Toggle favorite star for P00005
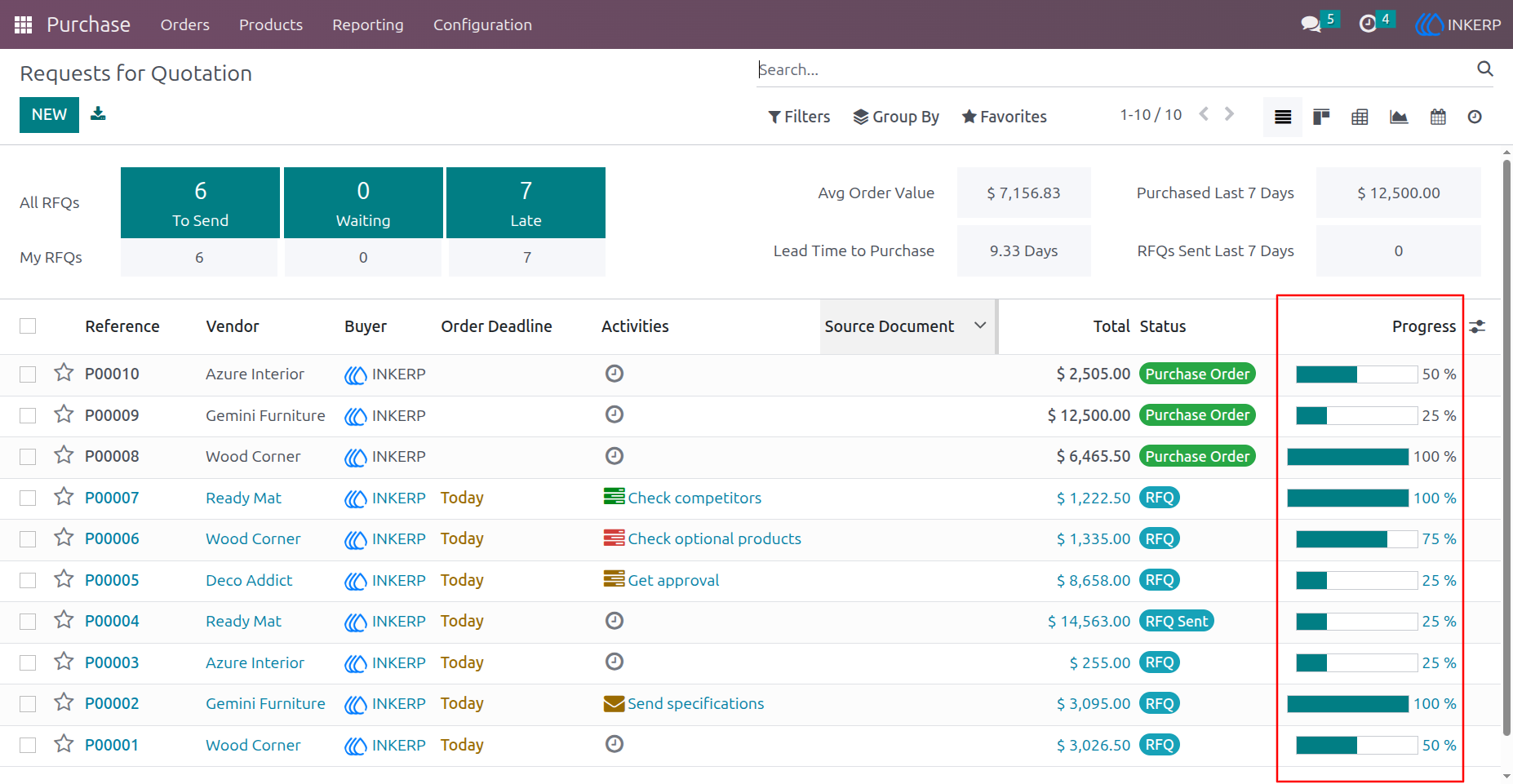Image resolution: width=1513 pixels, height=784 pixels. click(x=64, y=578)
